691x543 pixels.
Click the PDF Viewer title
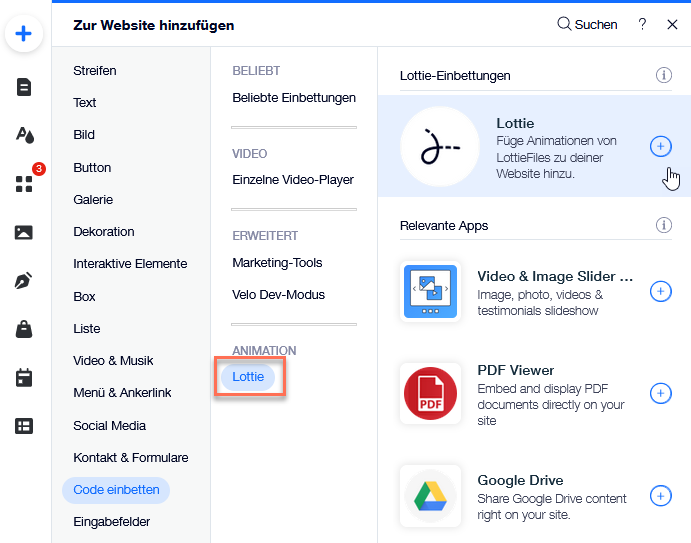[x=516, y=370]
